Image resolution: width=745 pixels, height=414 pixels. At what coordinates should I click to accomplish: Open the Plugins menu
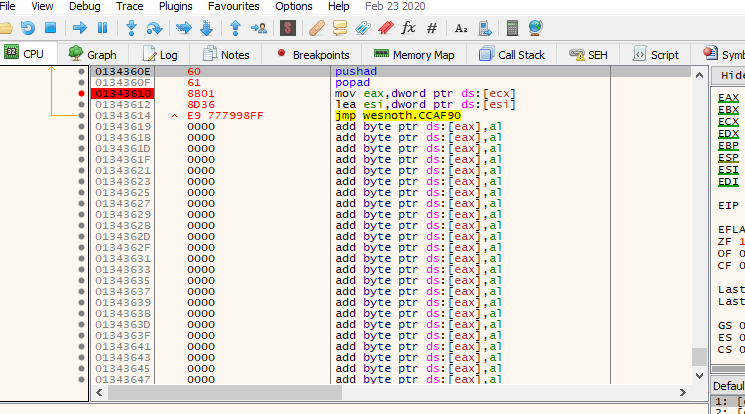click(176, 6)
